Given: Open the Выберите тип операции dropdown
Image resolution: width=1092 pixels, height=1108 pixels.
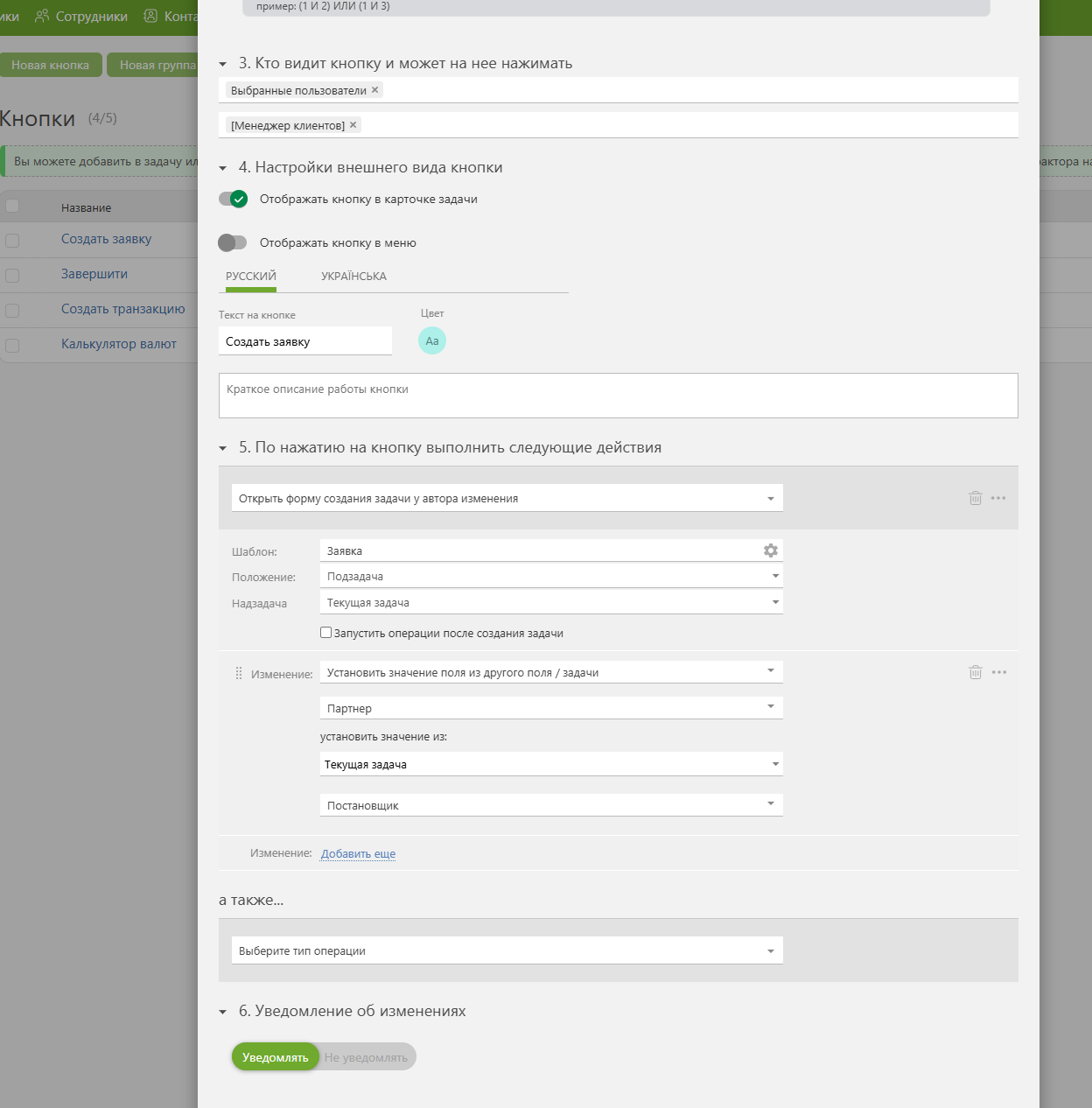Looking at the screenshot, I should point(507,950).
